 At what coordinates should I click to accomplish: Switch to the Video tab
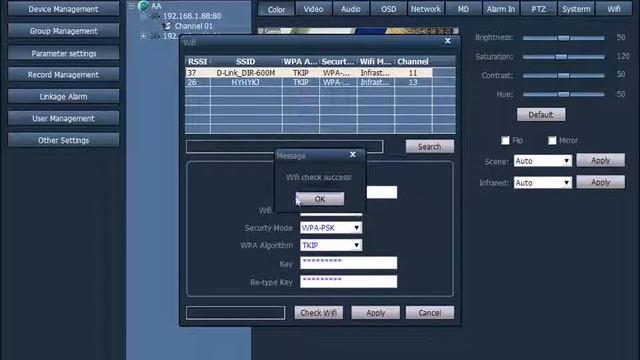tap(313, 9)
